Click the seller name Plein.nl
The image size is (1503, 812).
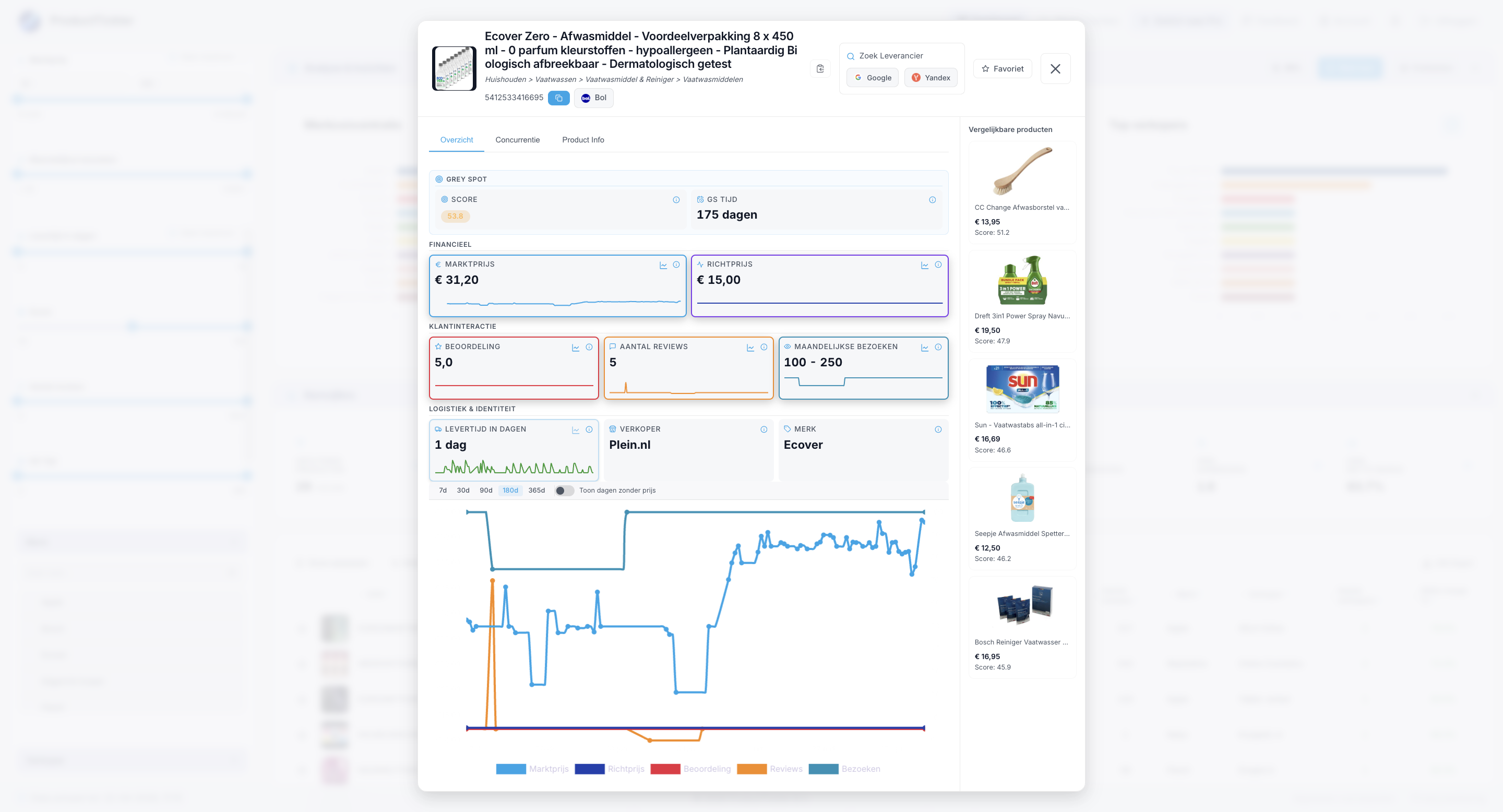pos(629,445)
